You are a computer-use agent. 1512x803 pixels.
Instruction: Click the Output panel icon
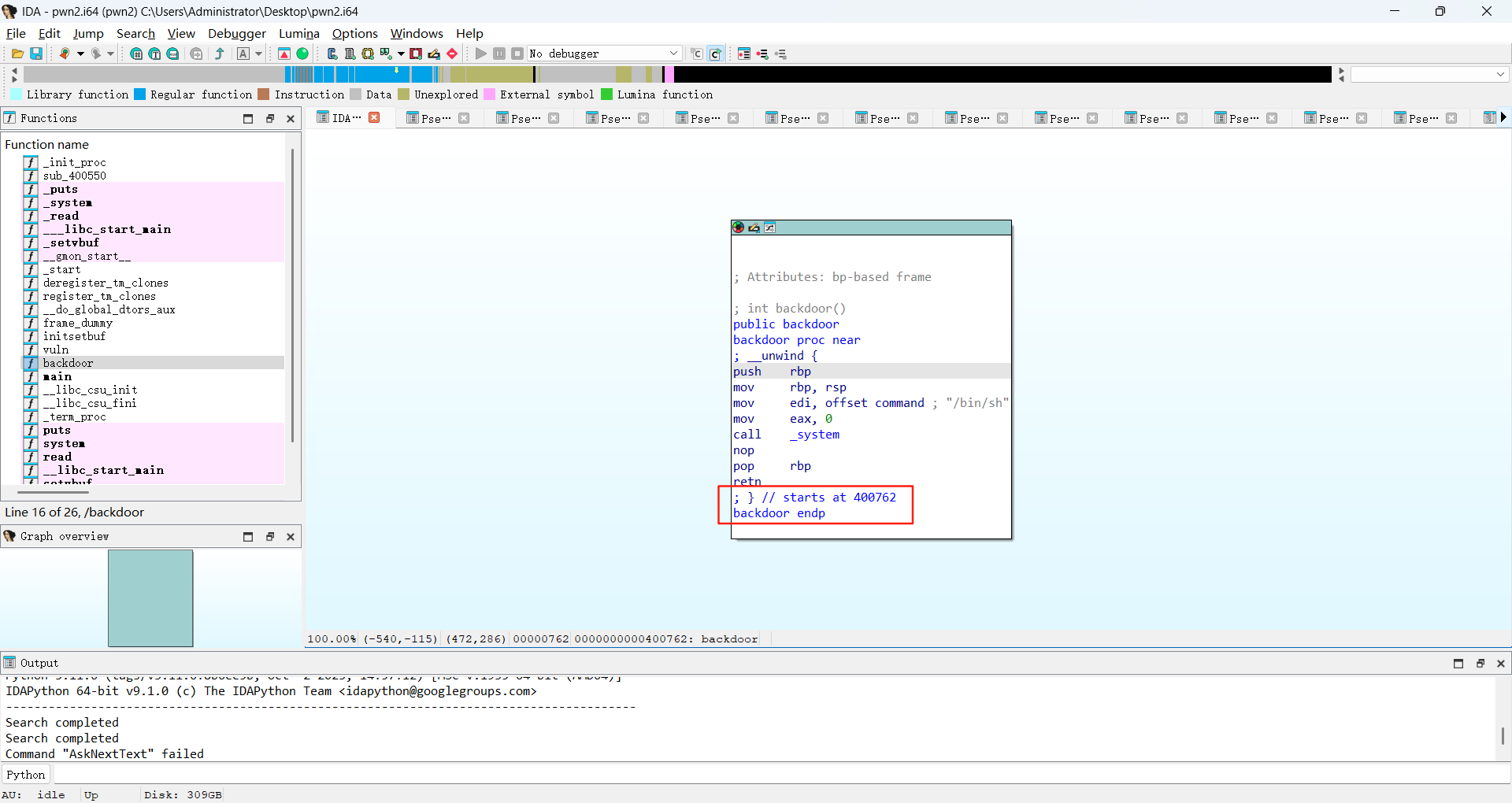coord(9,663)
